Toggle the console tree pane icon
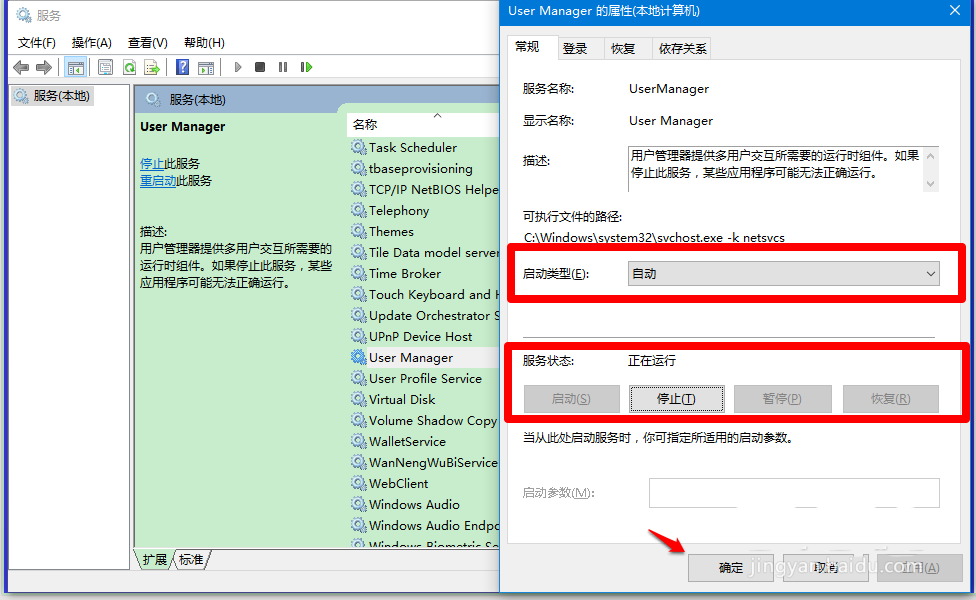Screen dimensions: 976x600 tap(74, 67)
